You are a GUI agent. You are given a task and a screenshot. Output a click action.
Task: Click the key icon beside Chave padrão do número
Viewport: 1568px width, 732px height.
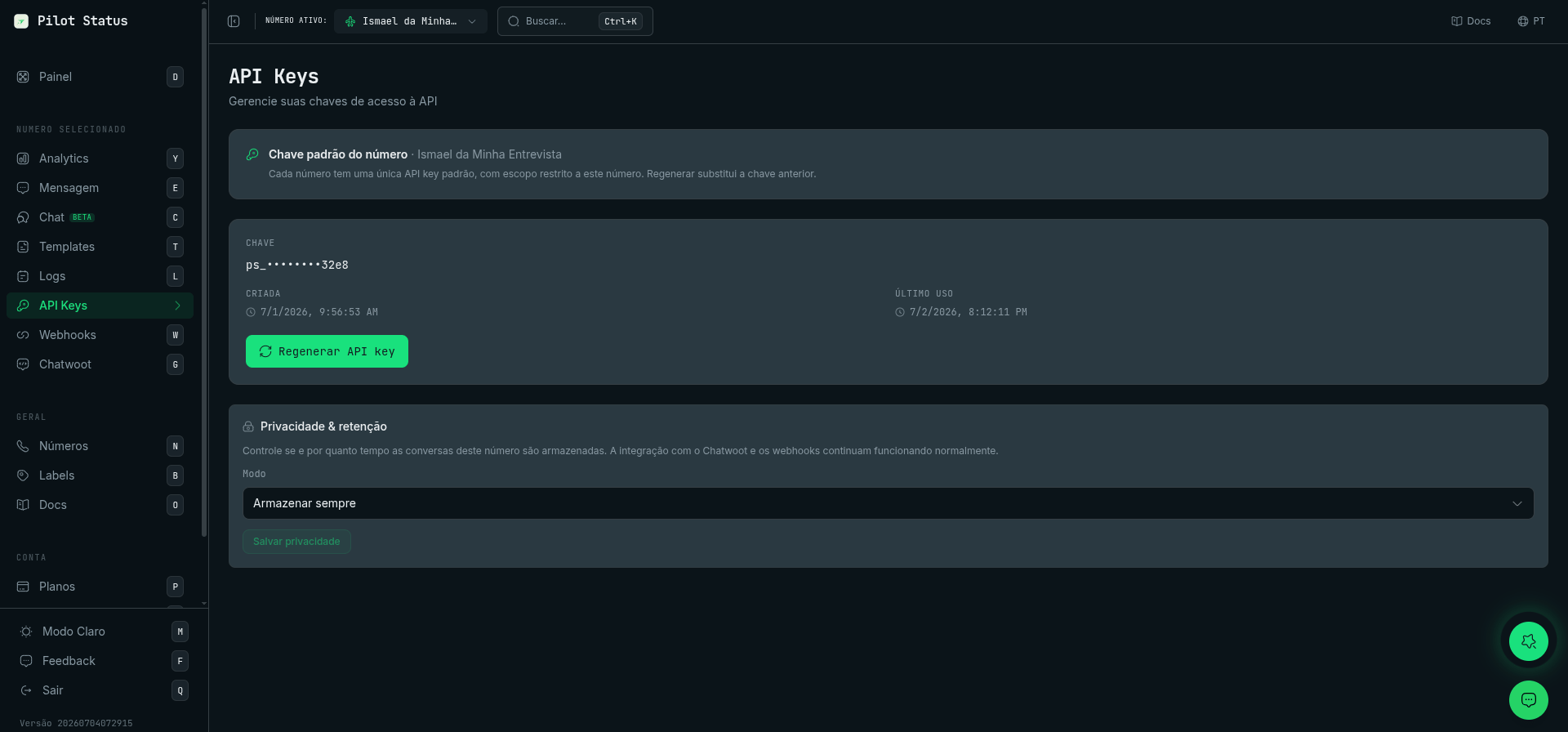click(252, 154)
